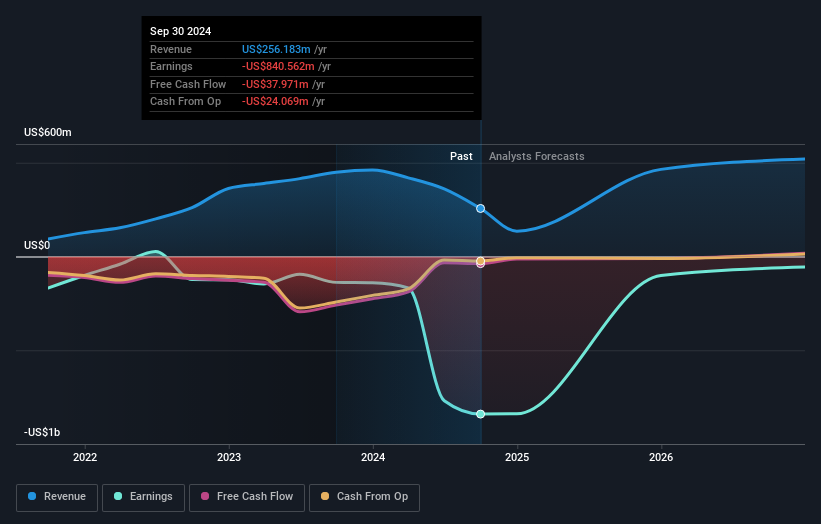The width and height of the screenshot is (821, 524).
Task: Click the Sep 30 2024 tooltip date
Action: coord(181,31)
